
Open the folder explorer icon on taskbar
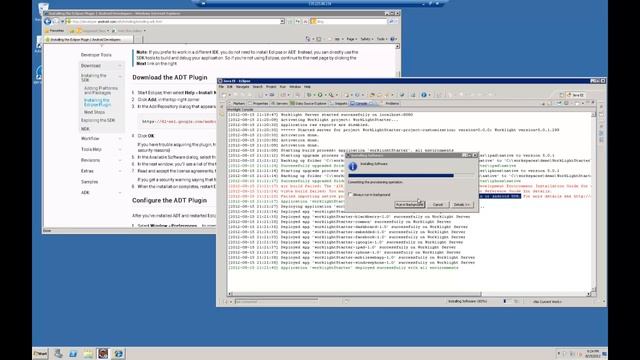pyautogui.click(x=88, y=353)
